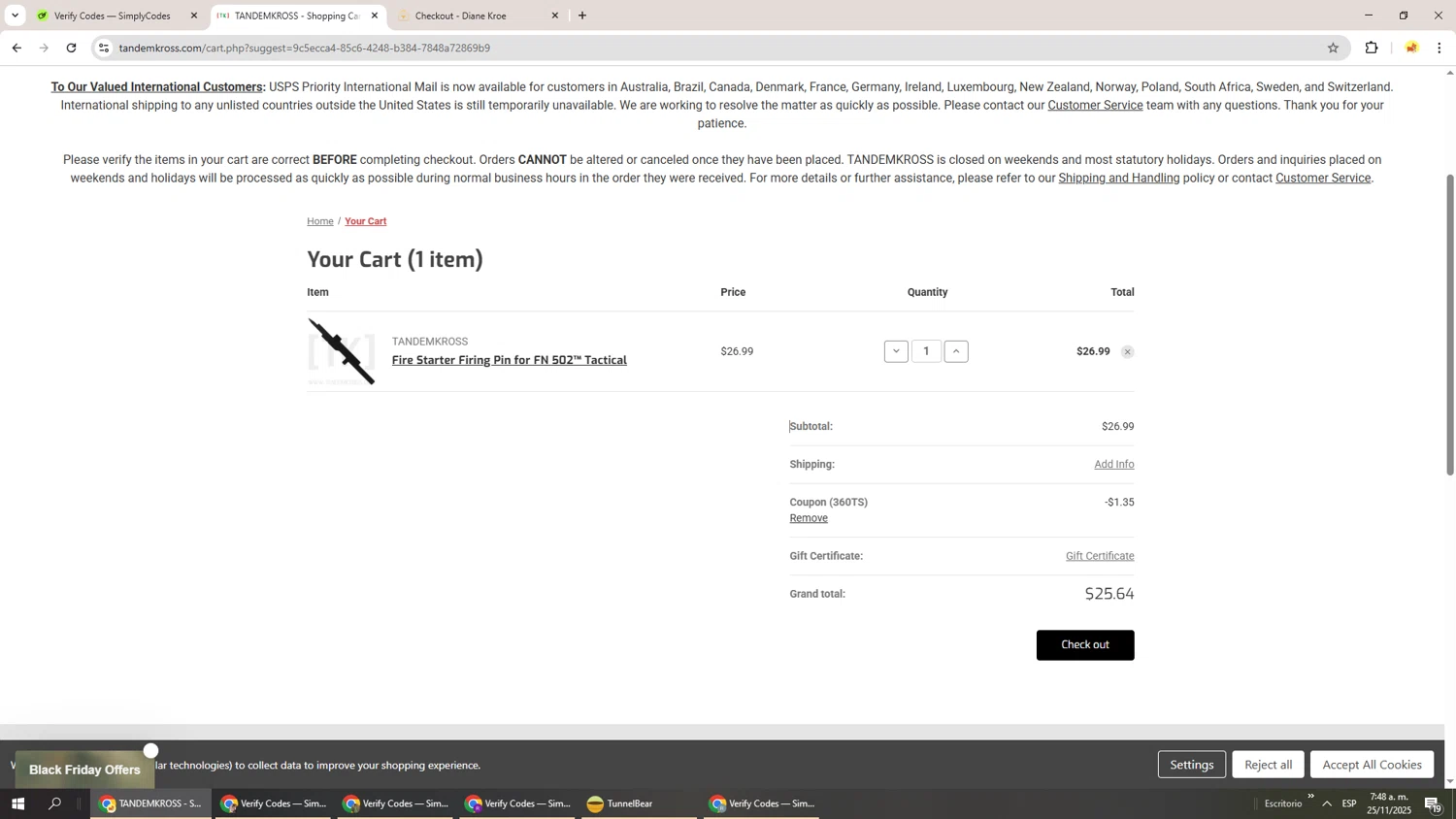The width and height of the screenshot is (1456, 819).
Task: Expand the system tray hidden icons arrow
Action: 1327,803
